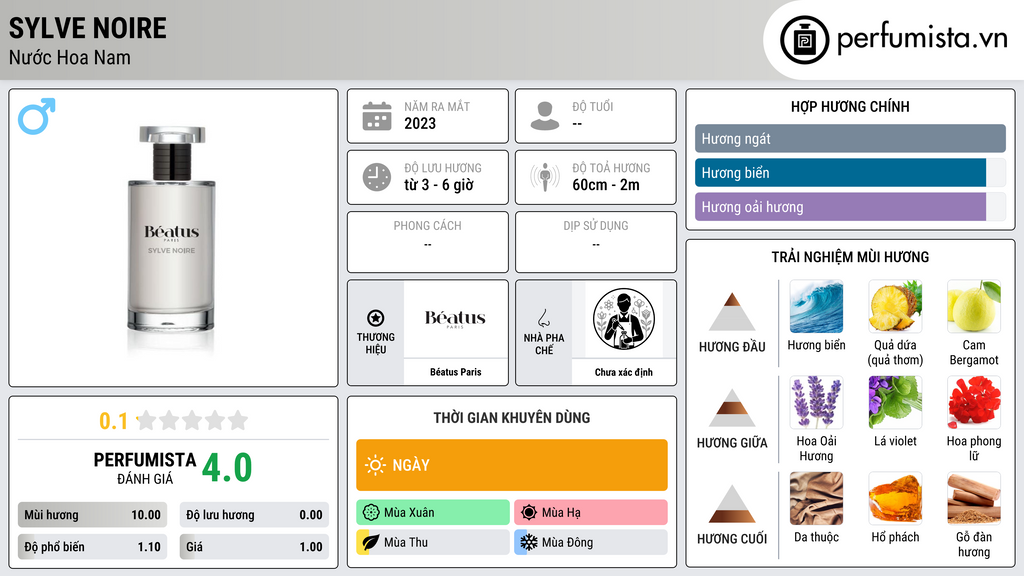Screen dimensions: 1024x576
Task: Select the Mùa Xuân season bar
Action: (433, 513)
